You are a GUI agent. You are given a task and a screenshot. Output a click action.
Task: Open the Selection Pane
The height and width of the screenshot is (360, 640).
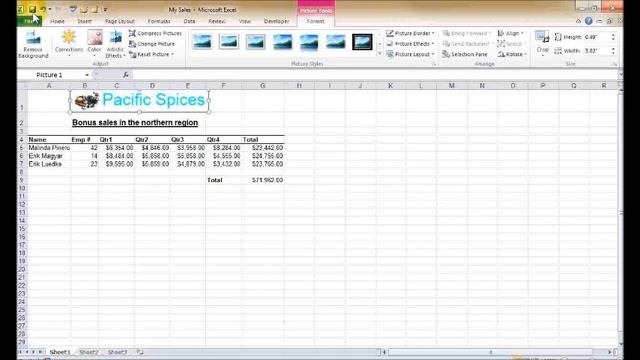pos(465,54)
